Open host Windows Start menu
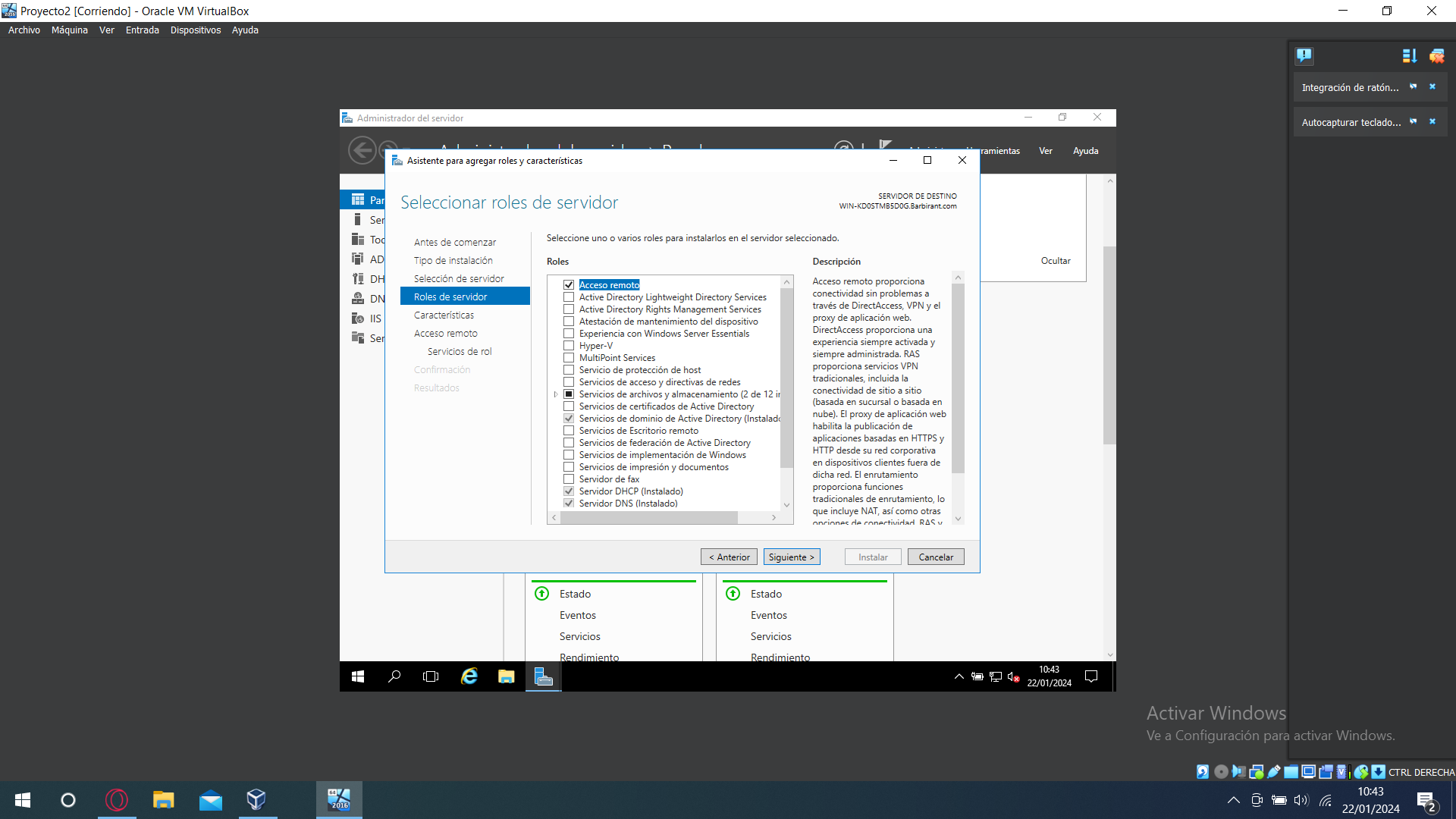This screenshot has width=1456, height=819. [23, 800]
